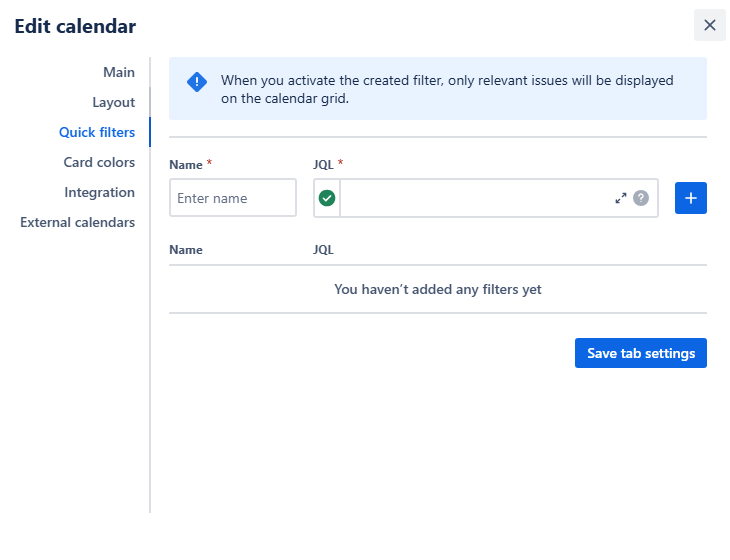Click the blue info diamond icon
730x560 pixels.
[197, 82]
